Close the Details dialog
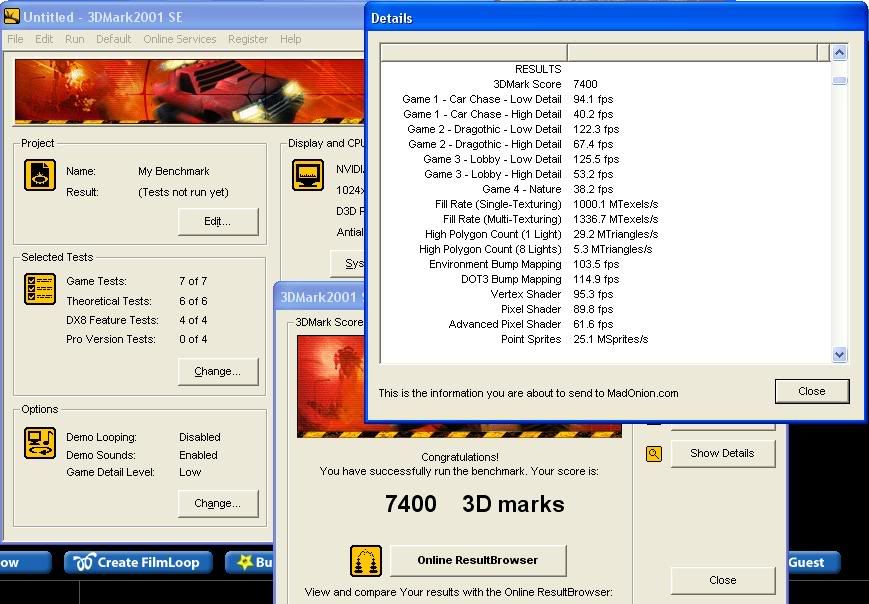This screenshot has height=604, width=869. coord(812,391)
